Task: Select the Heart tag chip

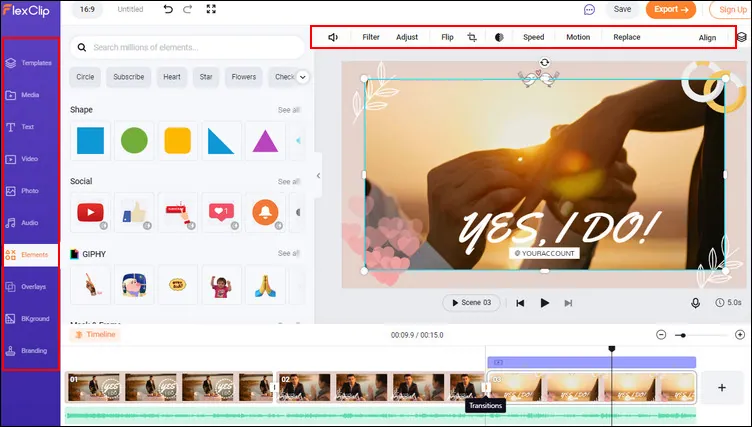Action: point(172,77)
